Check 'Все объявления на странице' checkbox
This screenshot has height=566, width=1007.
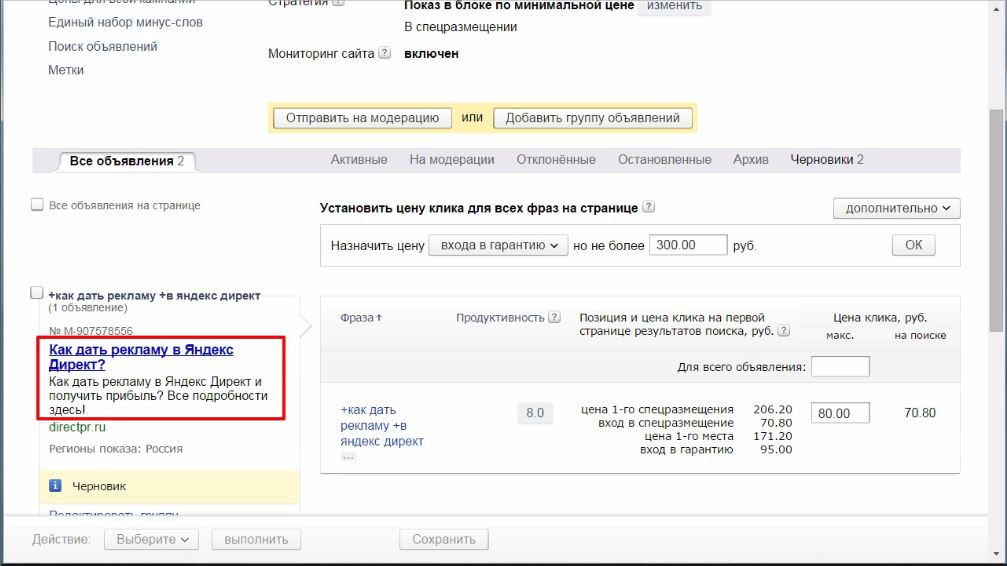tap(37, 204)
